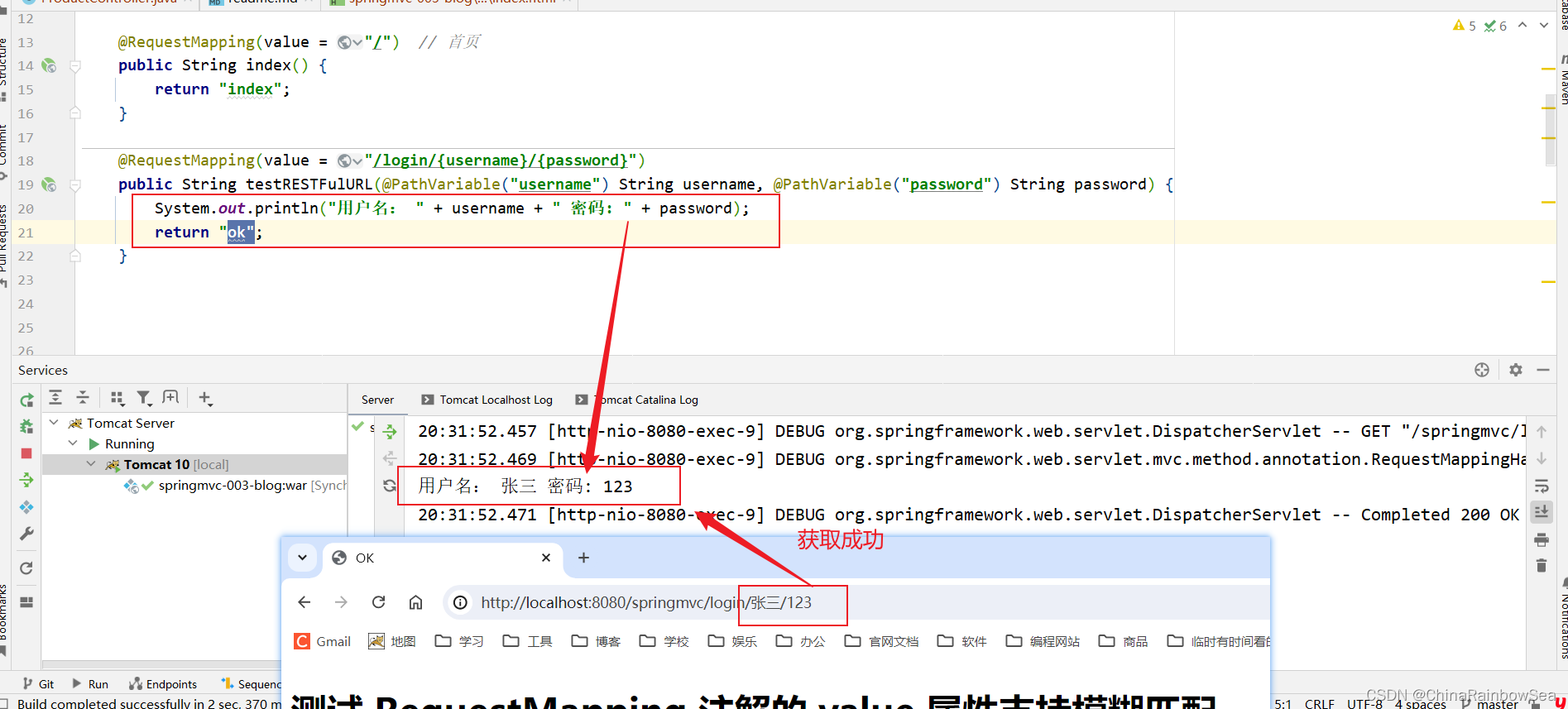The image size is (1568, 709).
Task: Open the URL mapping dropdown on line 18
Action: click(x=349, y=160)
